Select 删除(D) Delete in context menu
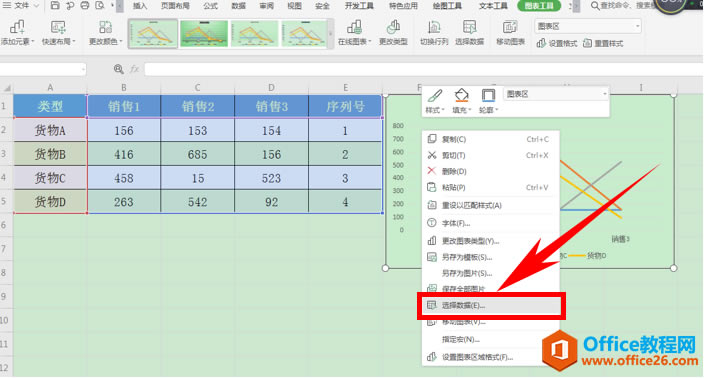The width and height of the screenshot is (705, 378). [x=491, y=171]
